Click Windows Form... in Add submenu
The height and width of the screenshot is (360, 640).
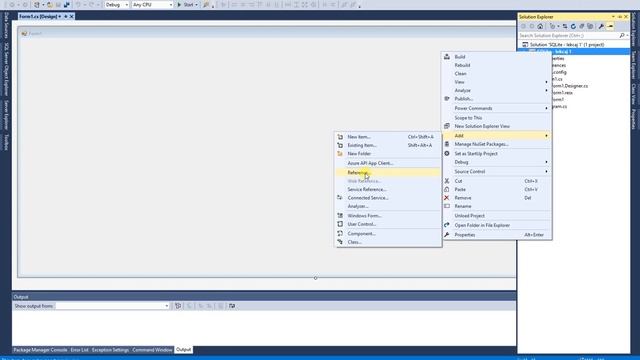coord(388,216)
